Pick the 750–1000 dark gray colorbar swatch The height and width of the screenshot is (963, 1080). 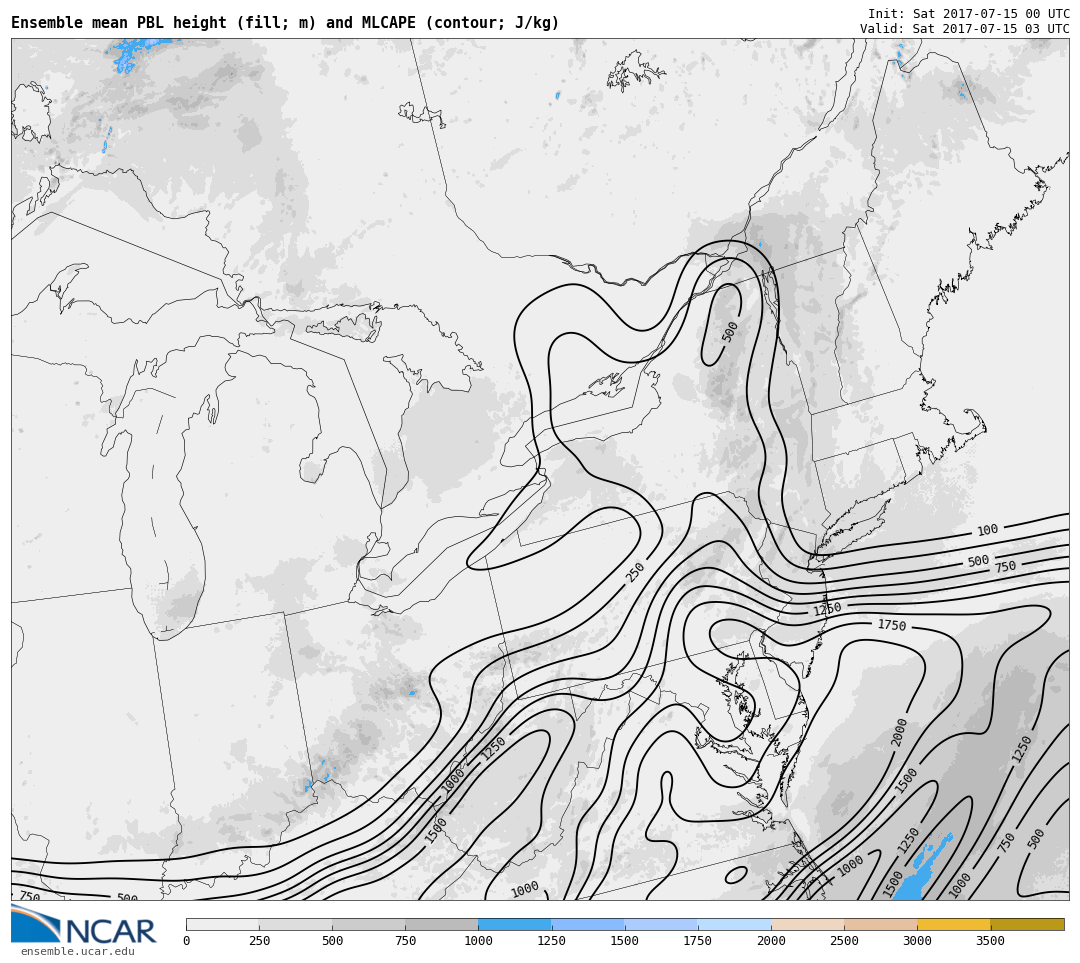tap(442, 924)
